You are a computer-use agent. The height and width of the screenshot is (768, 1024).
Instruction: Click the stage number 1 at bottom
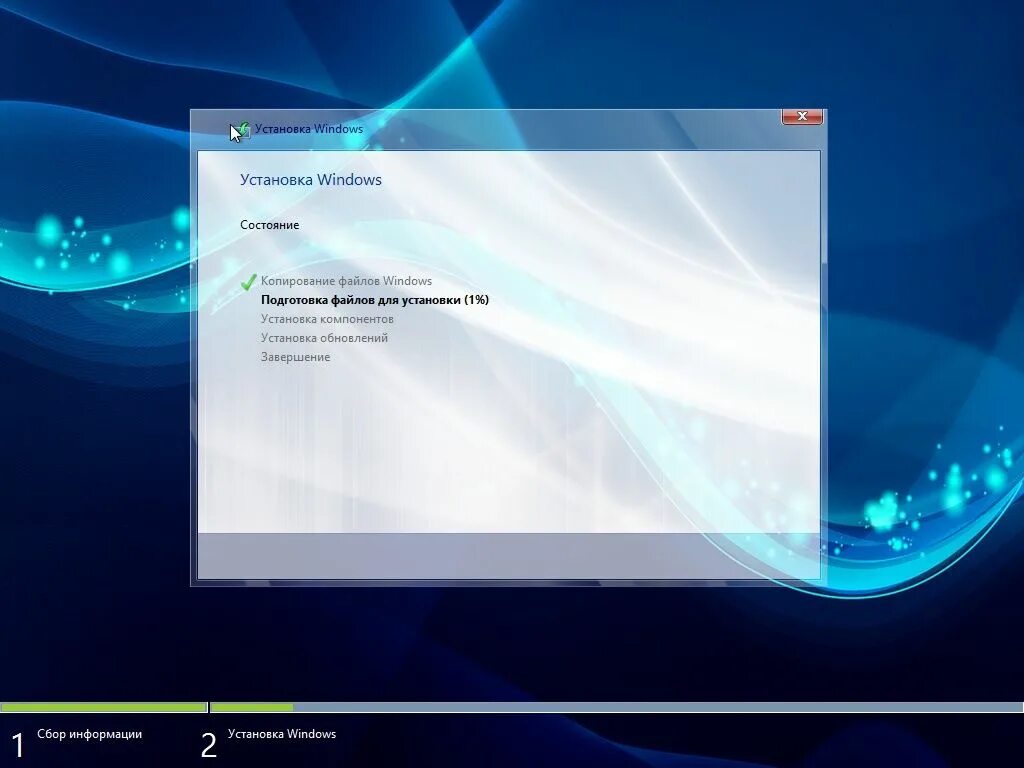tap(18, 746)
